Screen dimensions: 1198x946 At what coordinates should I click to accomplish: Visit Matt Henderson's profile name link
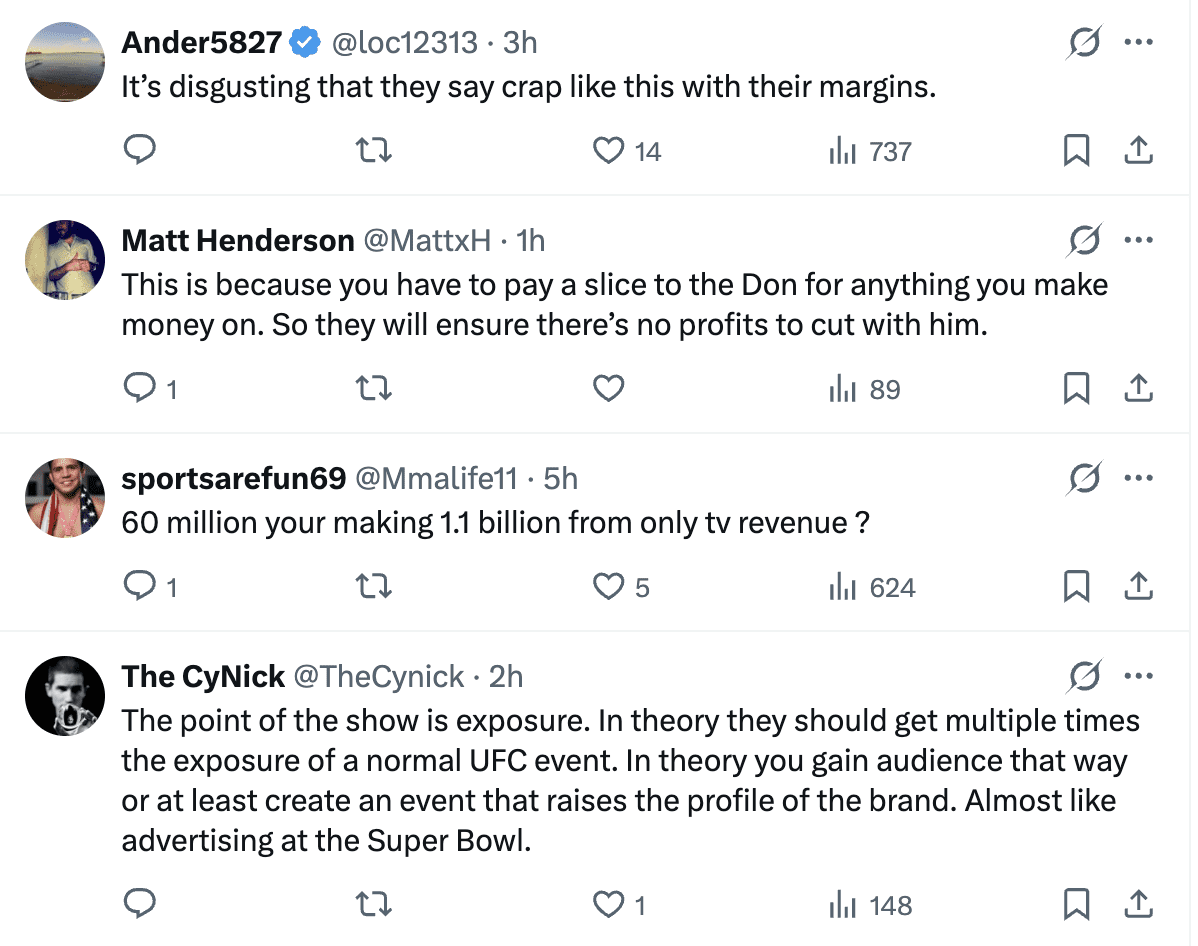pos(237,241)
